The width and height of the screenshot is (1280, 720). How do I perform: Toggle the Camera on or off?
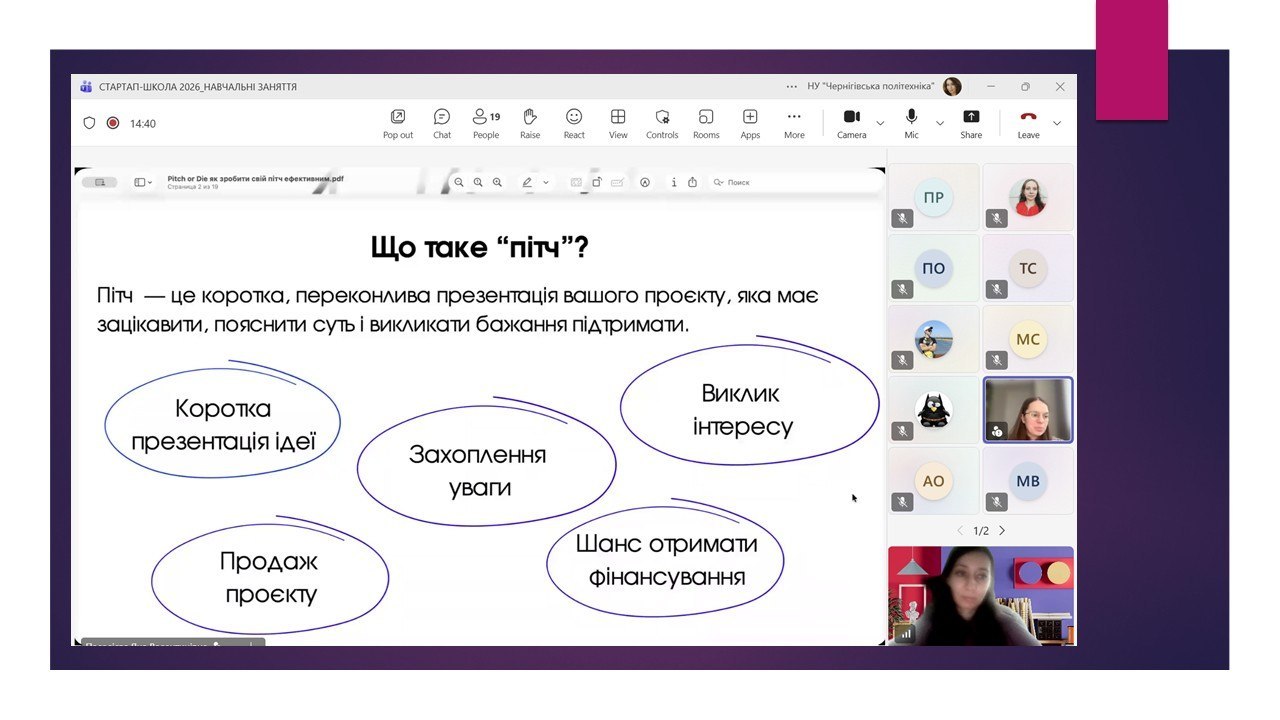click(x=851, y=123)
